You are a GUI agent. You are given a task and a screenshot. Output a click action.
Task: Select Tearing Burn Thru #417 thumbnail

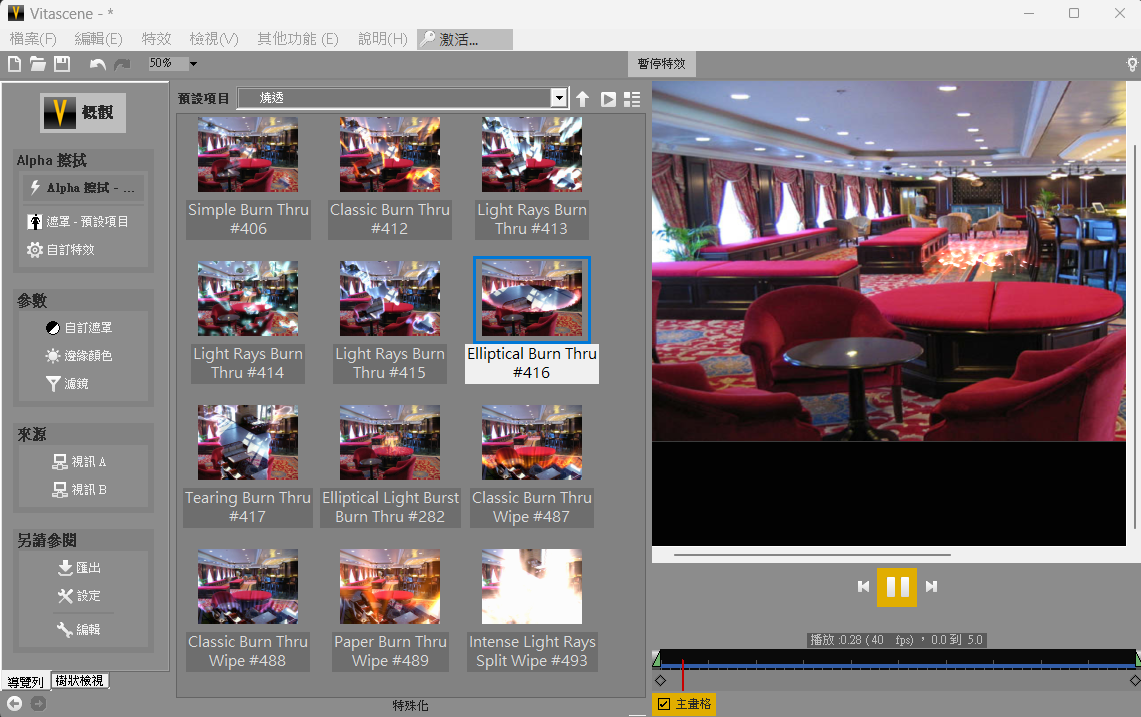[248, 443]
